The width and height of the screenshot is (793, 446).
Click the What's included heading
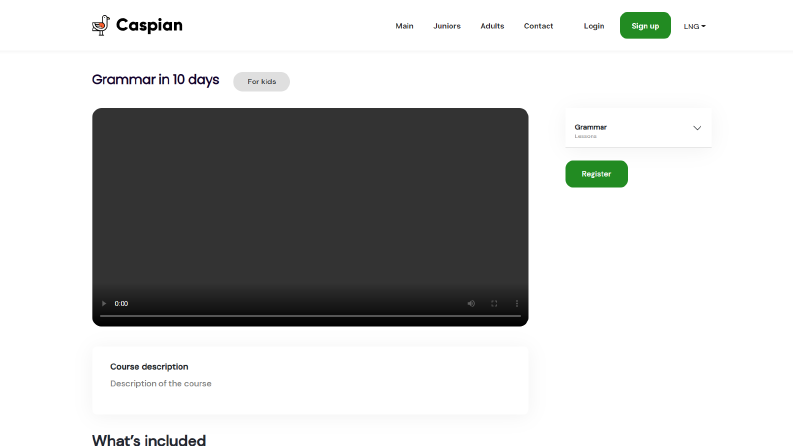[x=149, y=440]
